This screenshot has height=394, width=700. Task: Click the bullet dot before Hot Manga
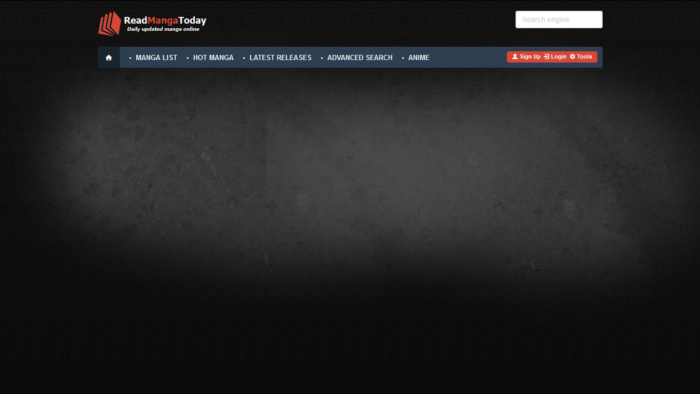188,58
